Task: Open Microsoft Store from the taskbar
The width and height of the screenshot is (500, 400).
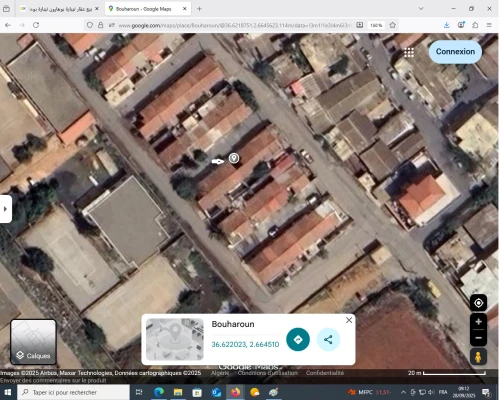Action: [197, 392]
